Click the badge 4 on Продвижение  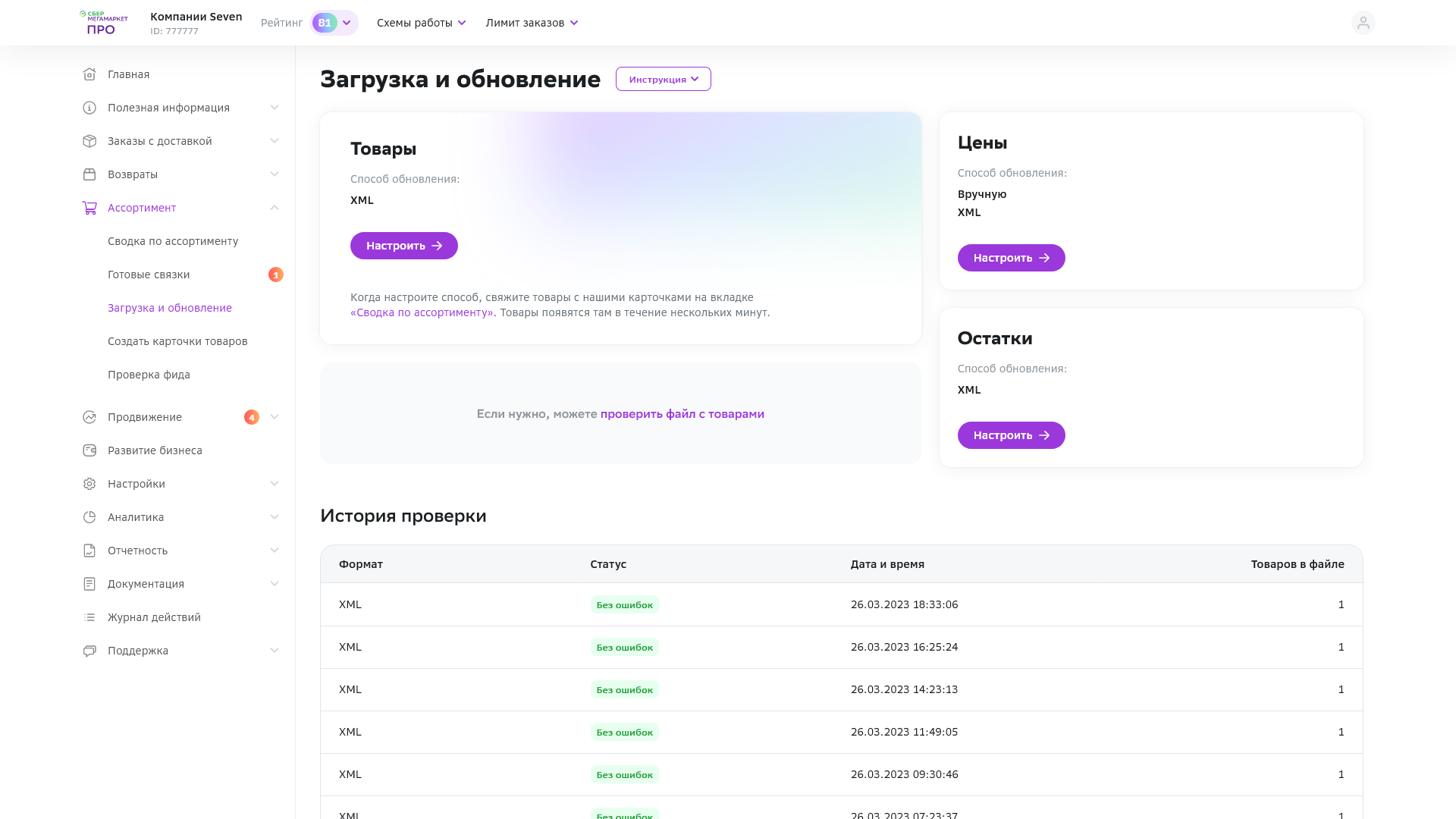252,417
